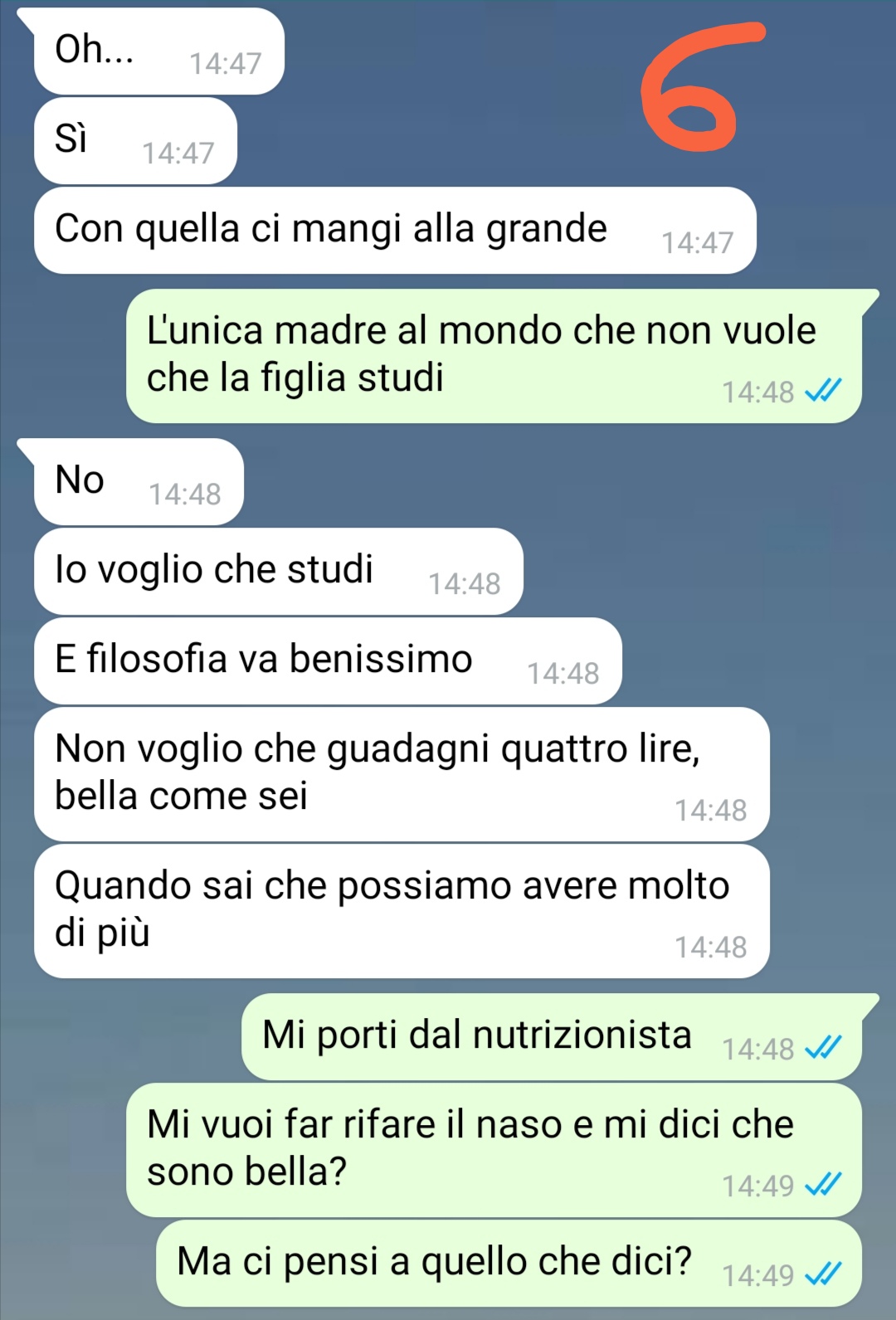This screenshot has height=1320, width=896.
Task: Tap the "Mi vuoi far rifare il naso" message
Action: (494, 1150)
